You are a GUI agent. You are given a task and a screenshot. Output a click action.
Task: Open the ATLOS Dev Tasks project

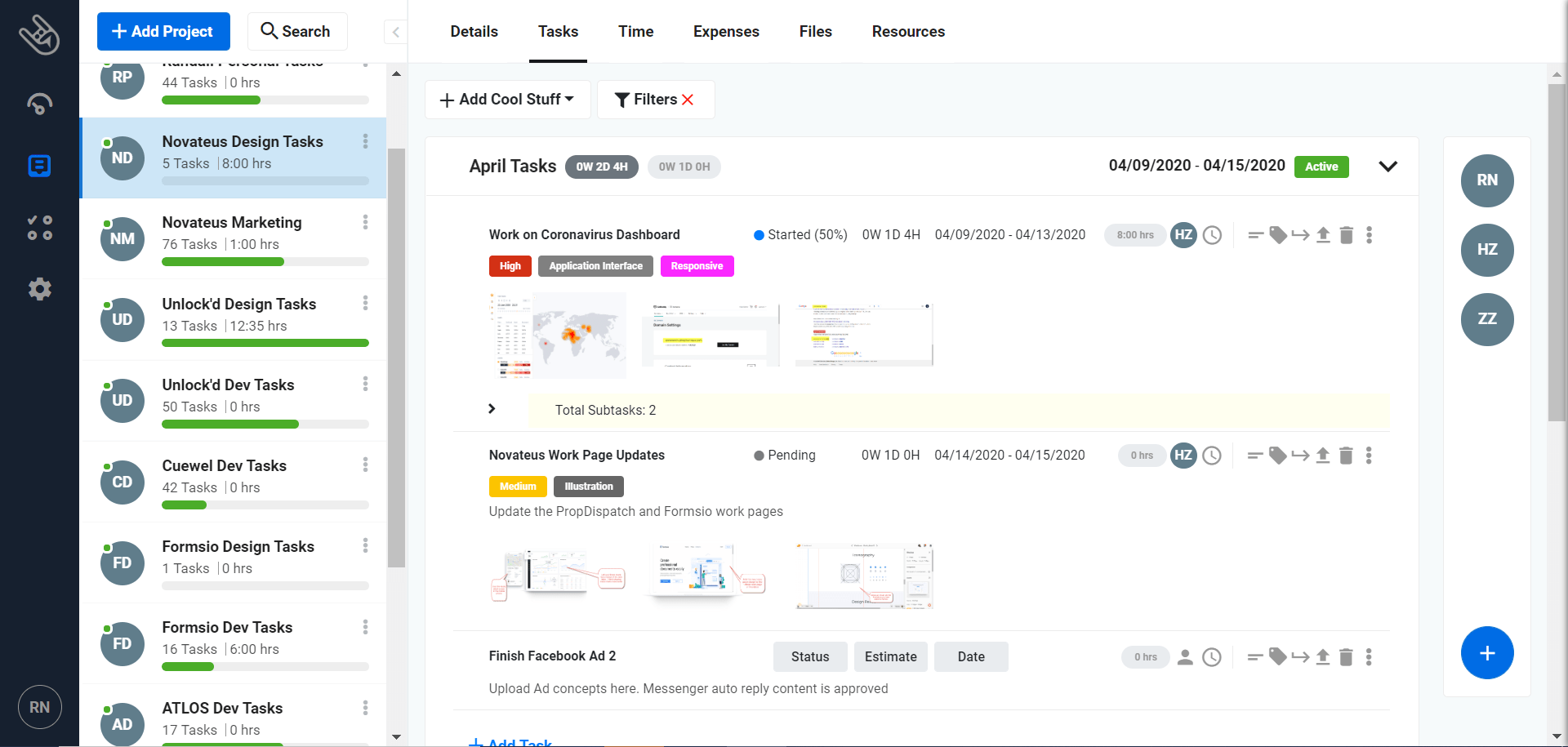pos(233,717)
